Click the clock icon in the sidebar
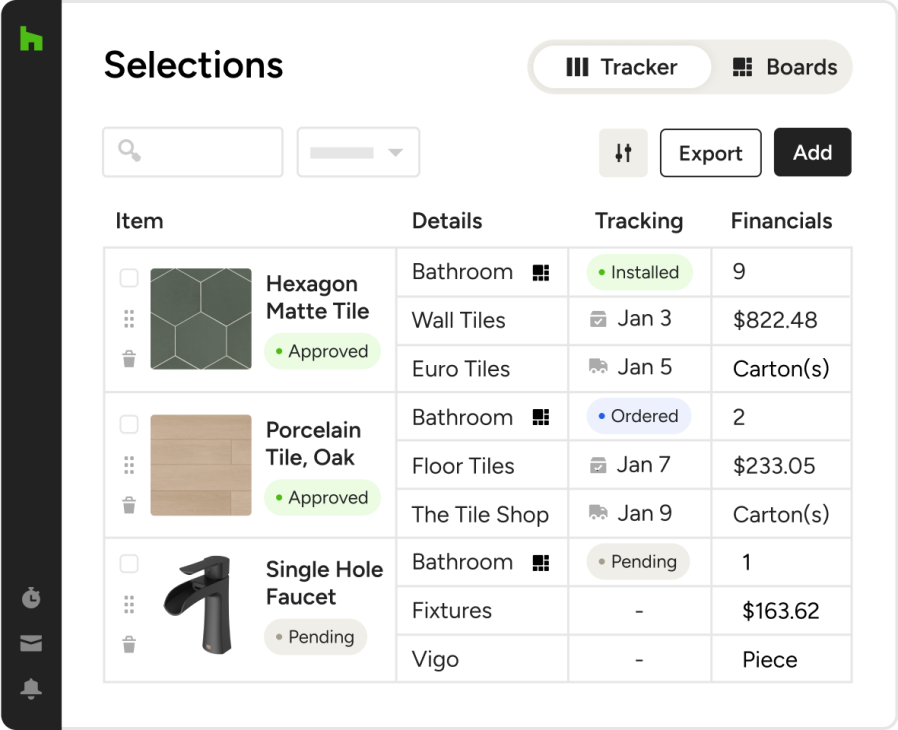Screen dimensions: 898x730 [x=31, y=599]
